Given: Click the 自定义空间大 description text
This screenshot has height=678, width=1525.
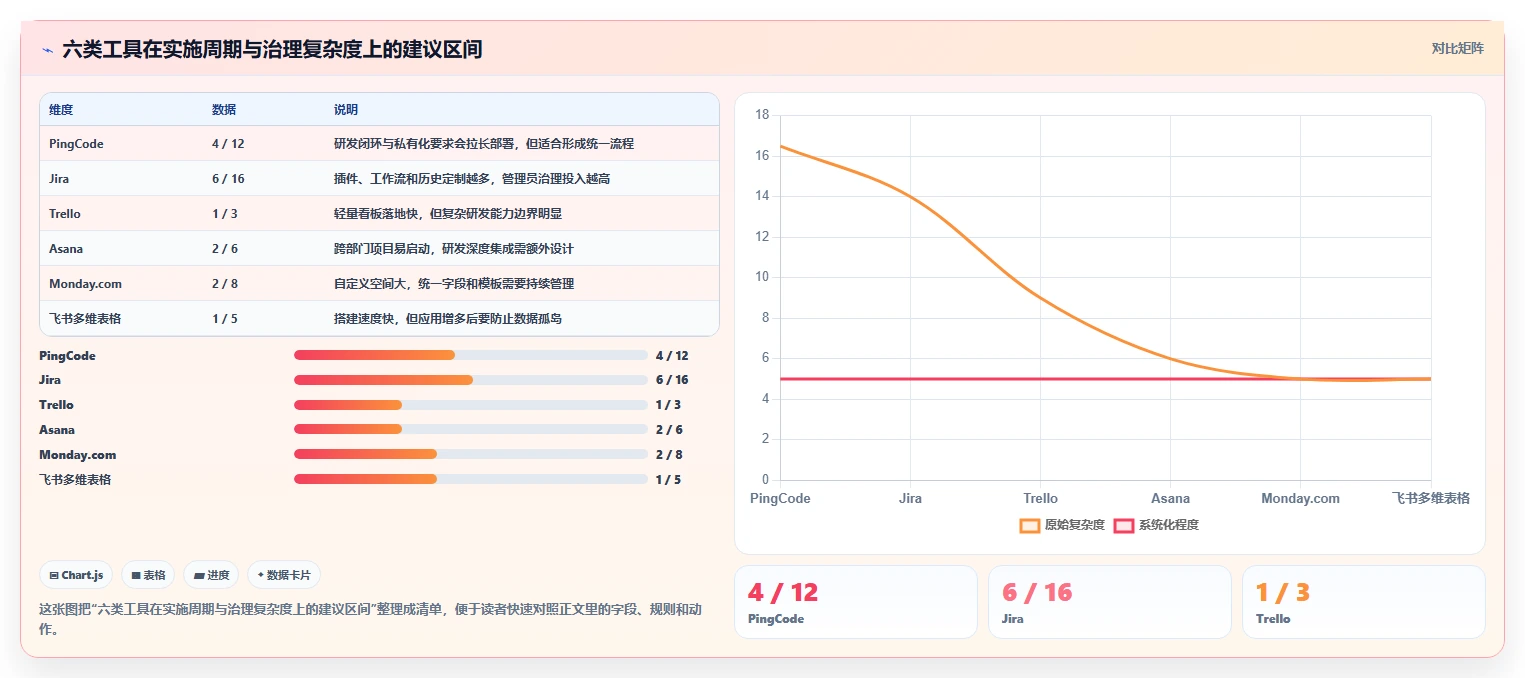Looking at the screenshot, I should pos(454,284).
